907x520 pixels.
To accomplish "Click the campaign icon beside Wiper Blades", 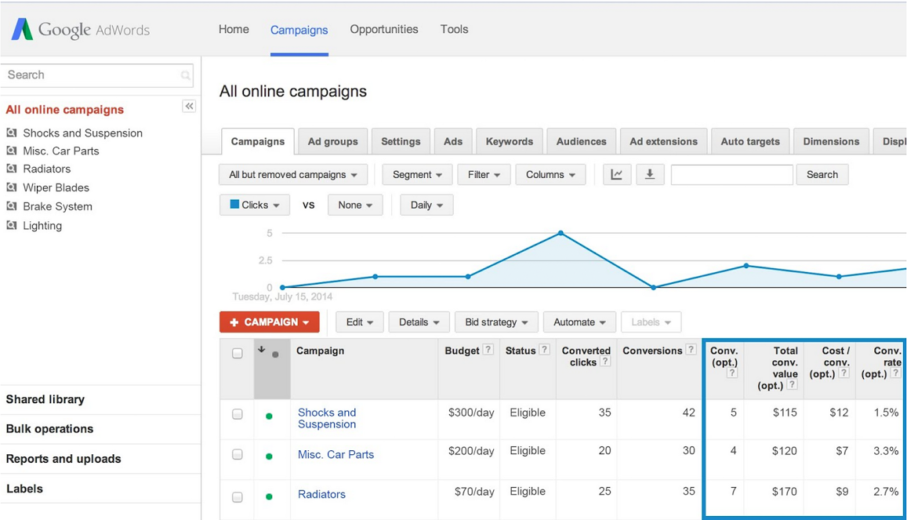I will (12, 187).
